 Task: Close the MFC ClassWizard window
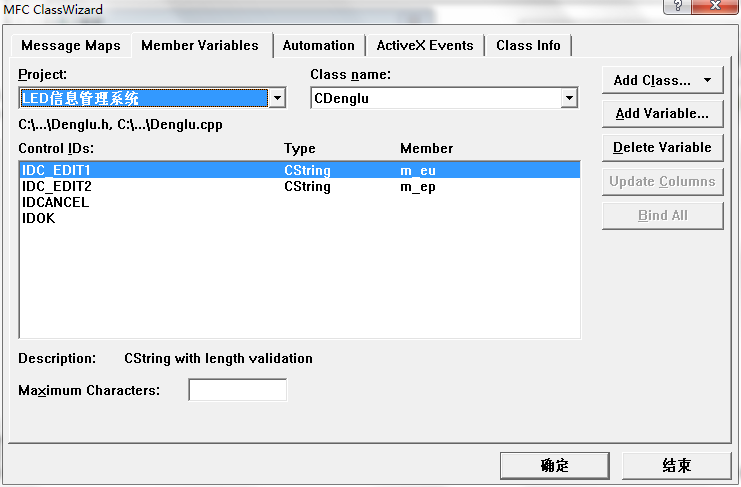[720, 7]
